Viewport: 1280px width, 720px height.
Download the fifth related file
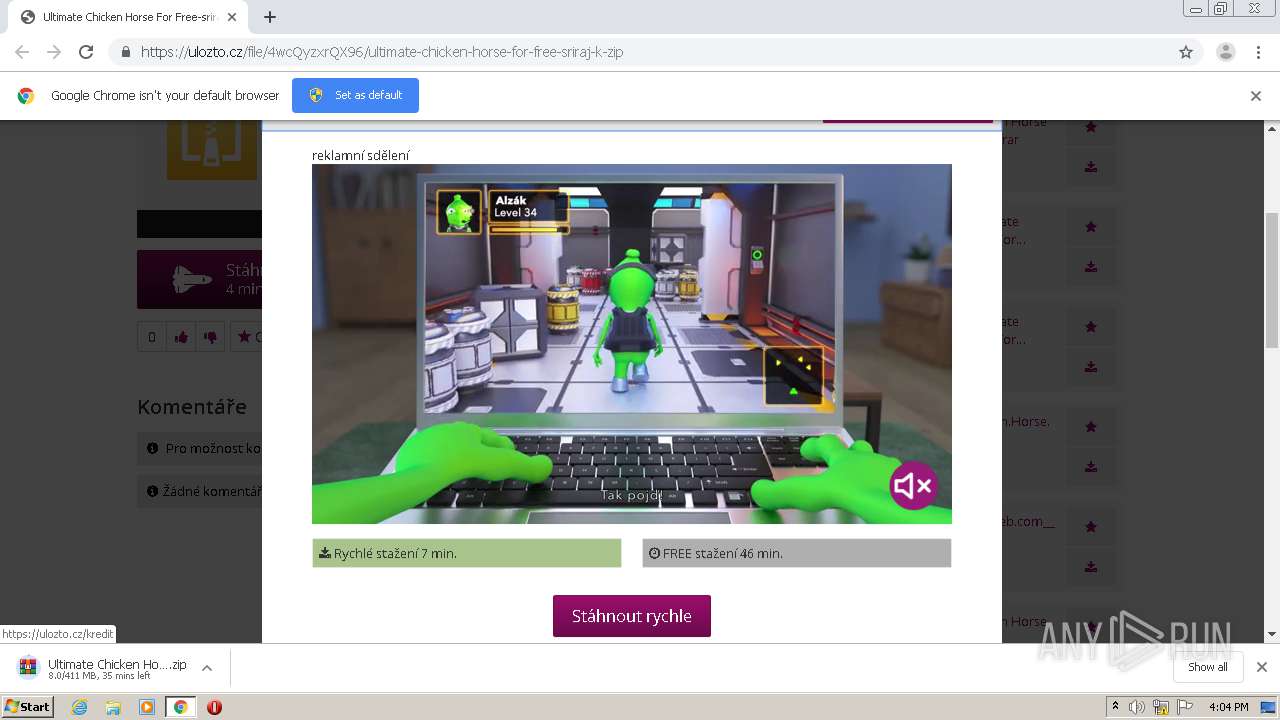1091,567
